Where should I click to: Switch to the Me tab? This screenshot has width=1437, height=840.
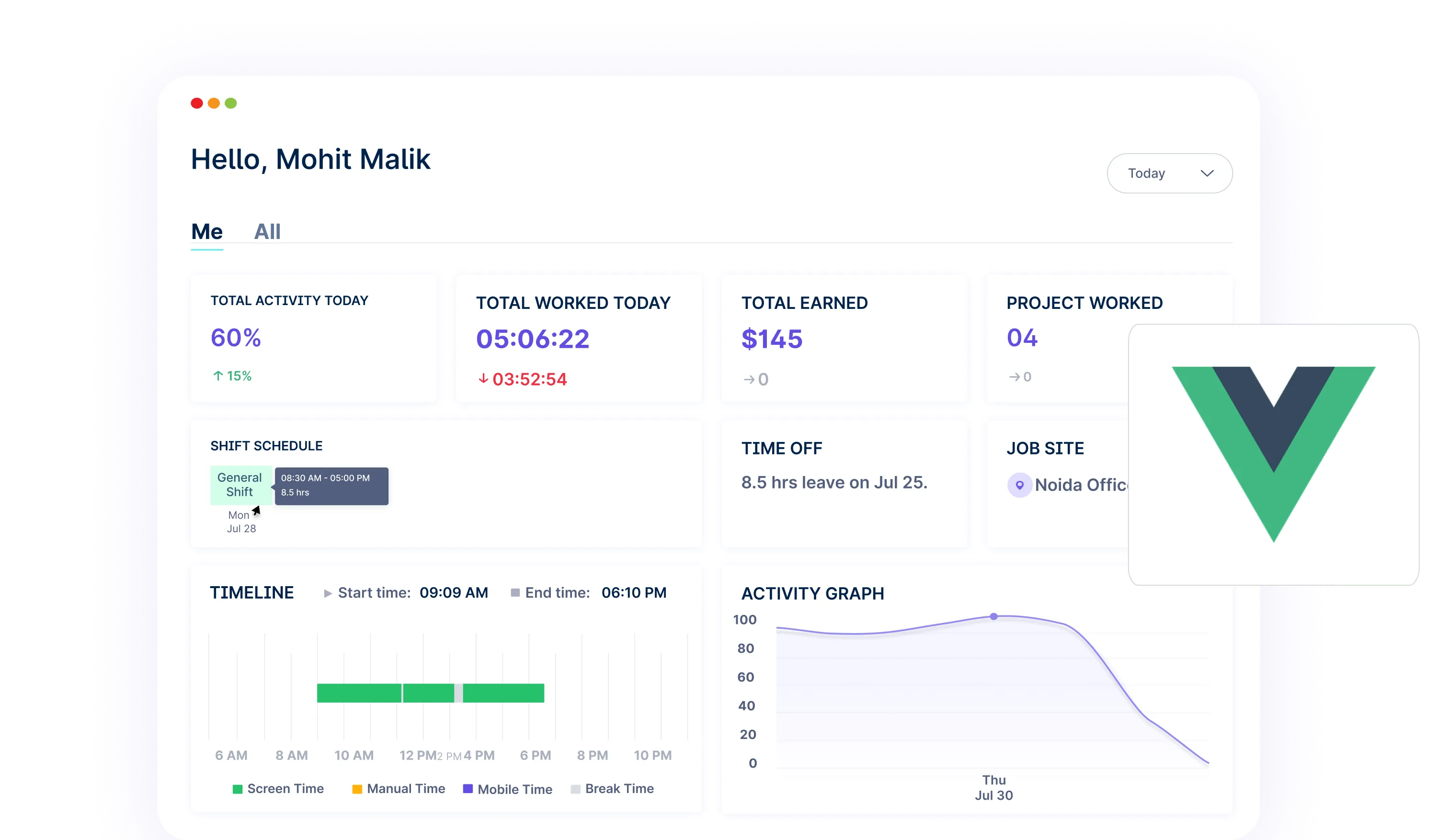207,231
